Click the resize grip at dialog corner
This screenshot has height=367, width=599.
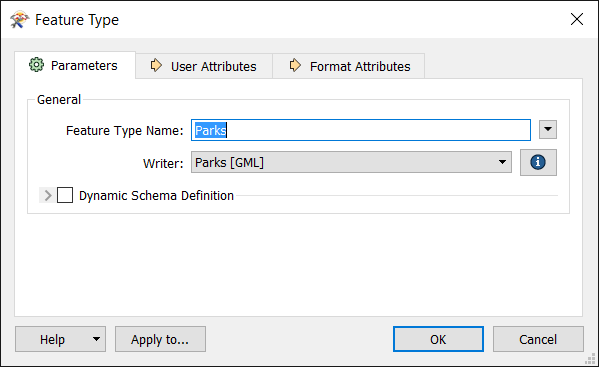click(x=590, y=359)
